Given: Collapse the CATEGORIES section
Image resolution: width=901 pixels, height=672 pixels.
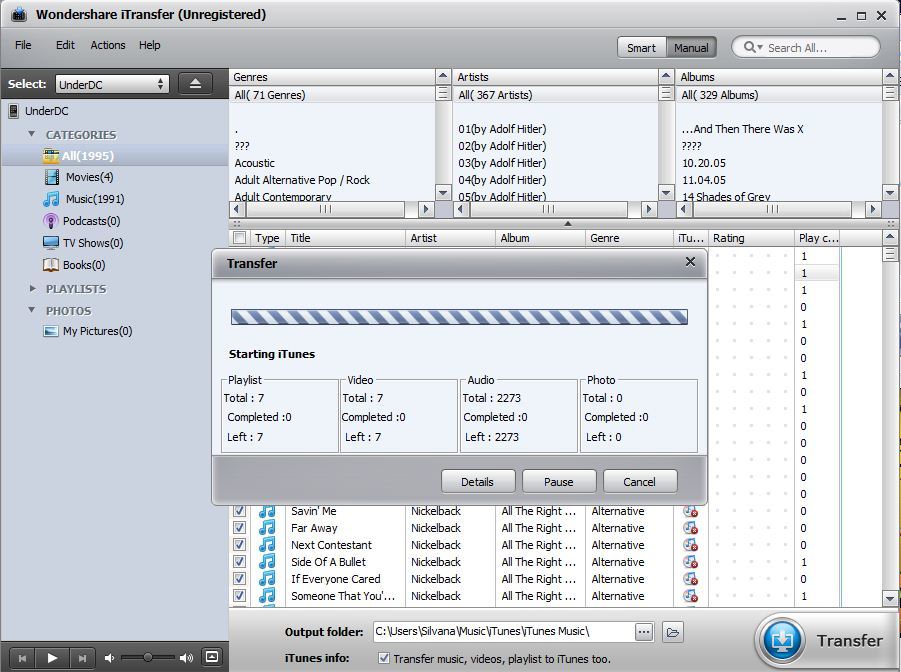Looking at the screenshot, I should click(x=32, y=134).
